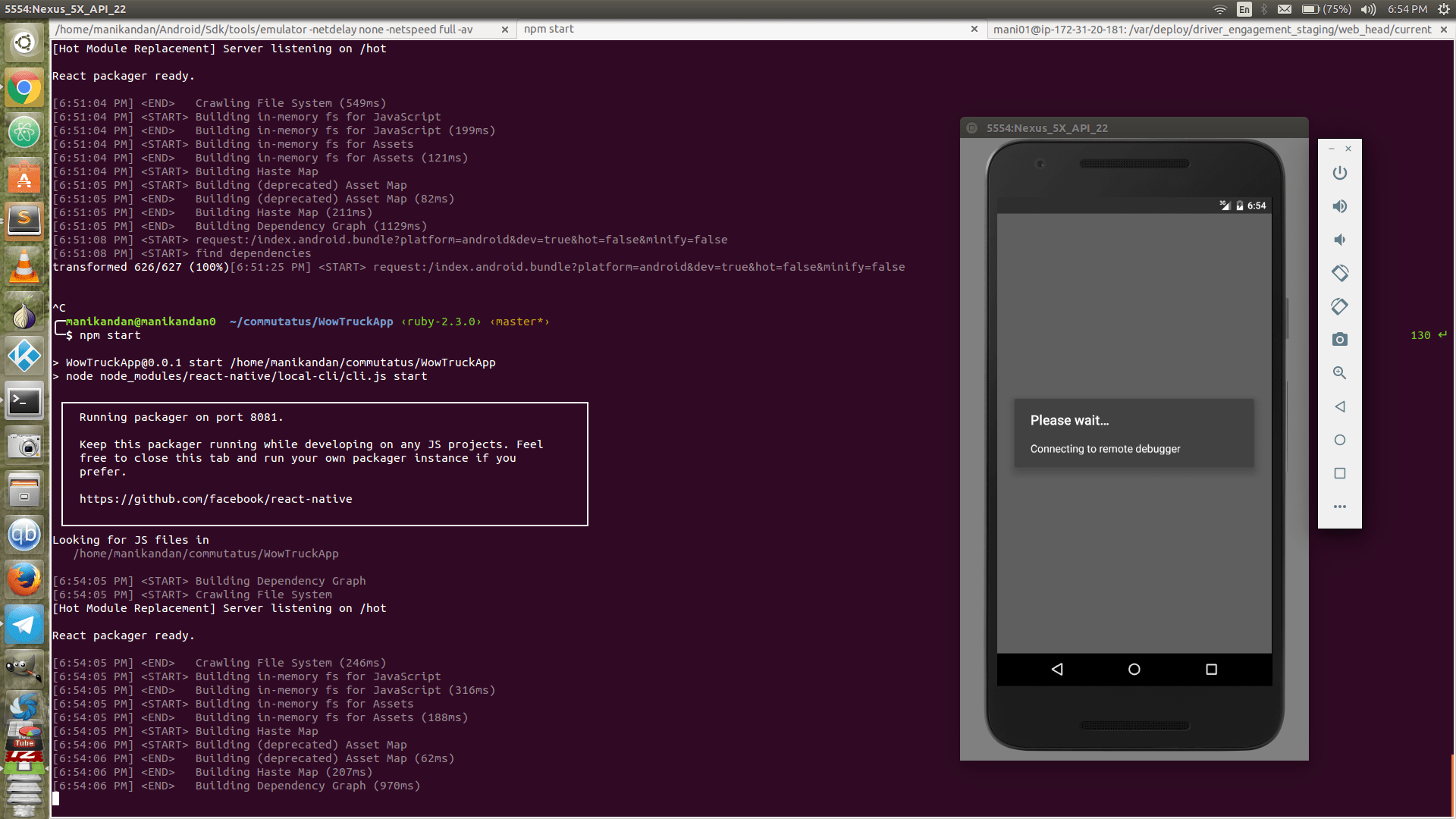This screenshot has width=1456, height=819.
Task: Click Bluetooth indicator in top panel
Action: pos(1264,9)
